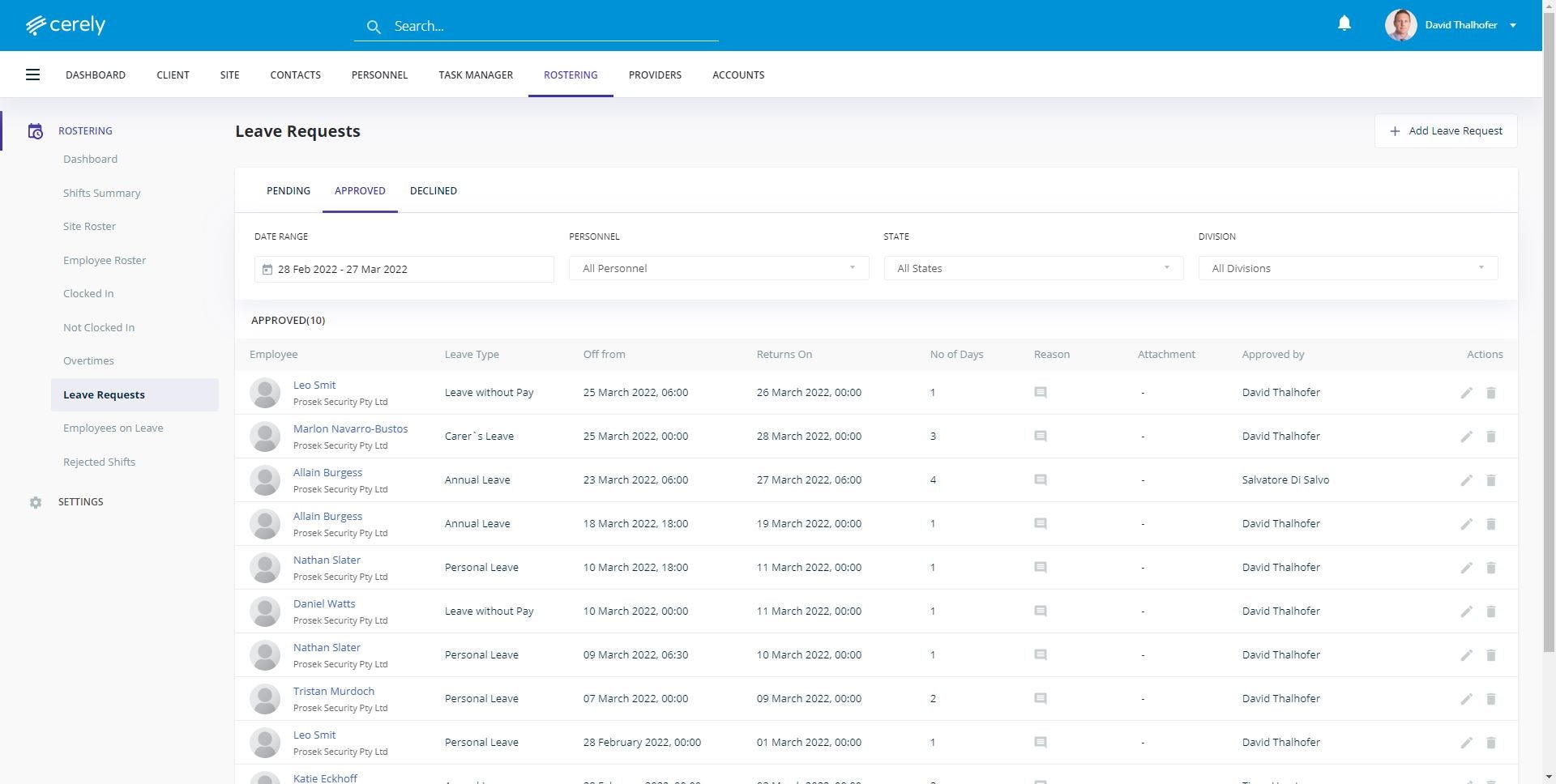Screen dimensions: 1556x784
Task: Switch to the DECLINED tab
Action: 434,191
